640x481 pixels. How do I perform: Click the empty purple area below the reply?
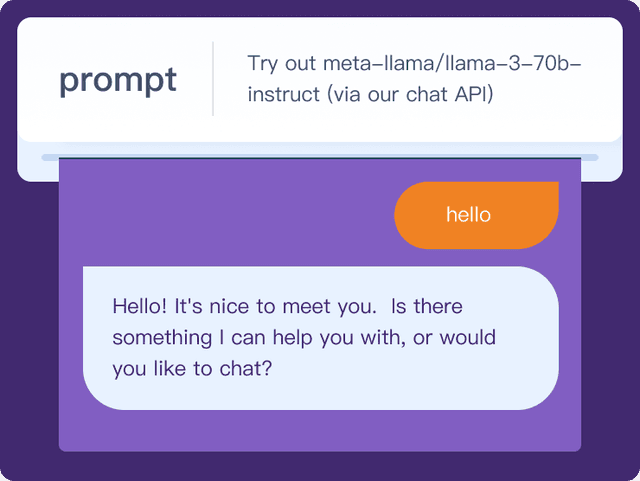(320, 430)
